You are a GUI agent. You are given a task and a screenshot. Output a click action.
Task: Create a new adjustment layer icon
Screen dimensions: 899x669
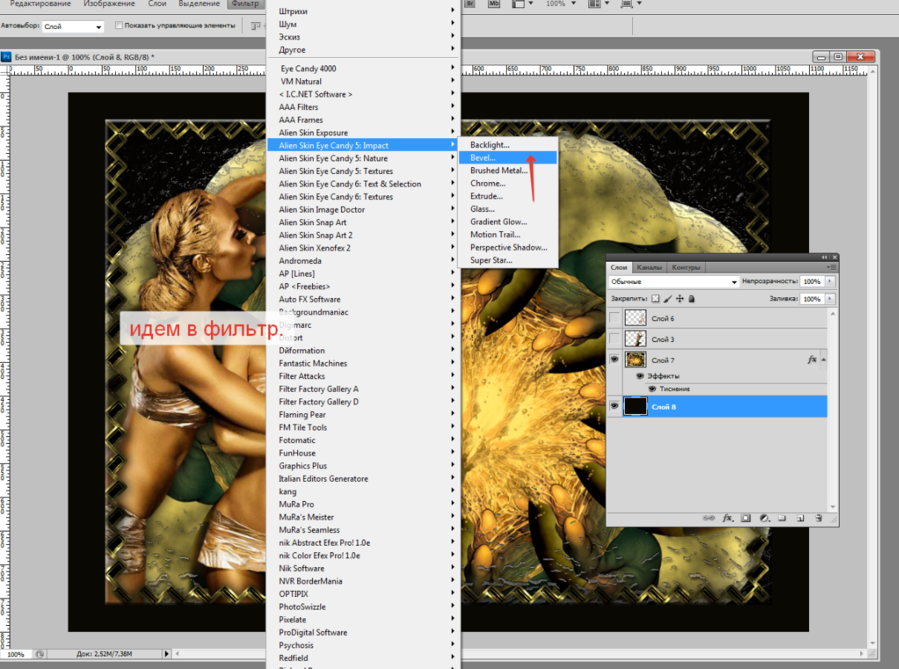(x=764, y=518)
